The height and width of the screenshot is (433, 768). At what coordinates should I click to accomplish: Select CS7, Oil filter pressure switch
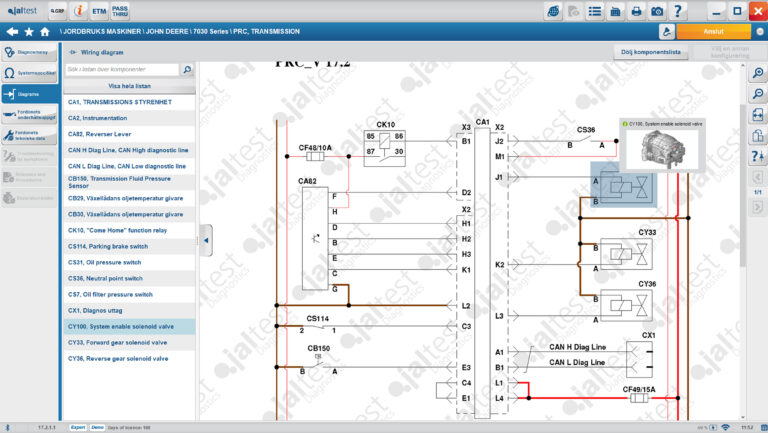click(x=129, y=294)
